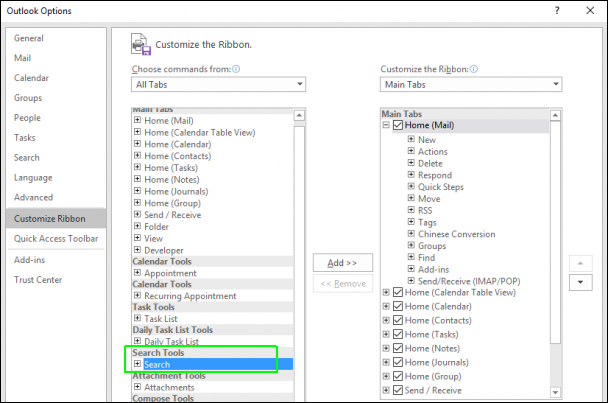The image size is (608, 403).
Task: Click the left list scrollbar up arrow
Action: [299, 115]
